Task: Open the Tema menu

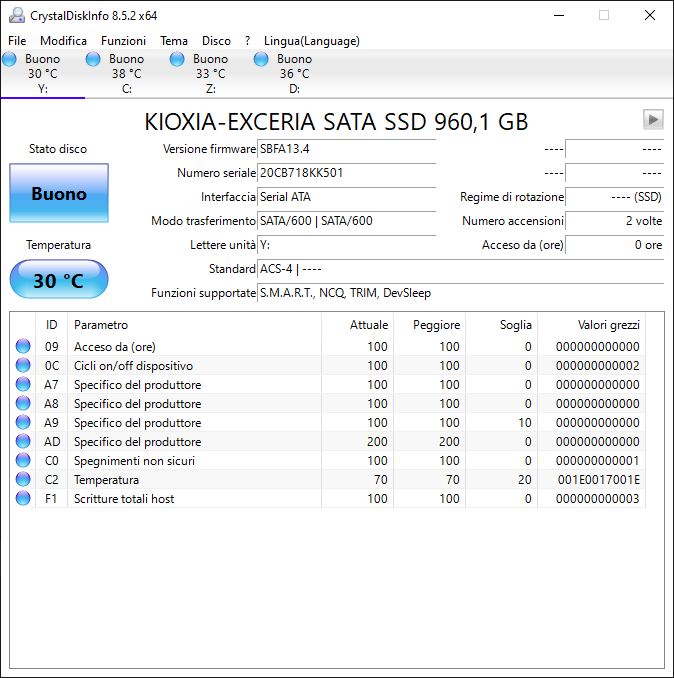Action: point(174,41)
